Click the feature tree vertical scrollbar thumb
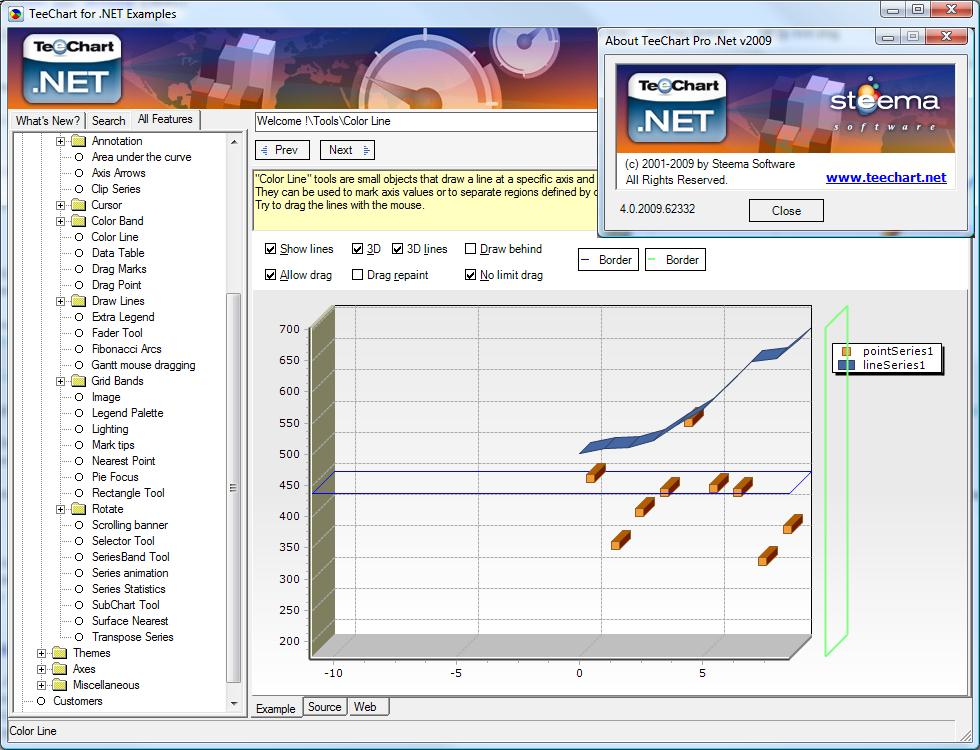This screenshot has width=980, height=750. [233, 488]
